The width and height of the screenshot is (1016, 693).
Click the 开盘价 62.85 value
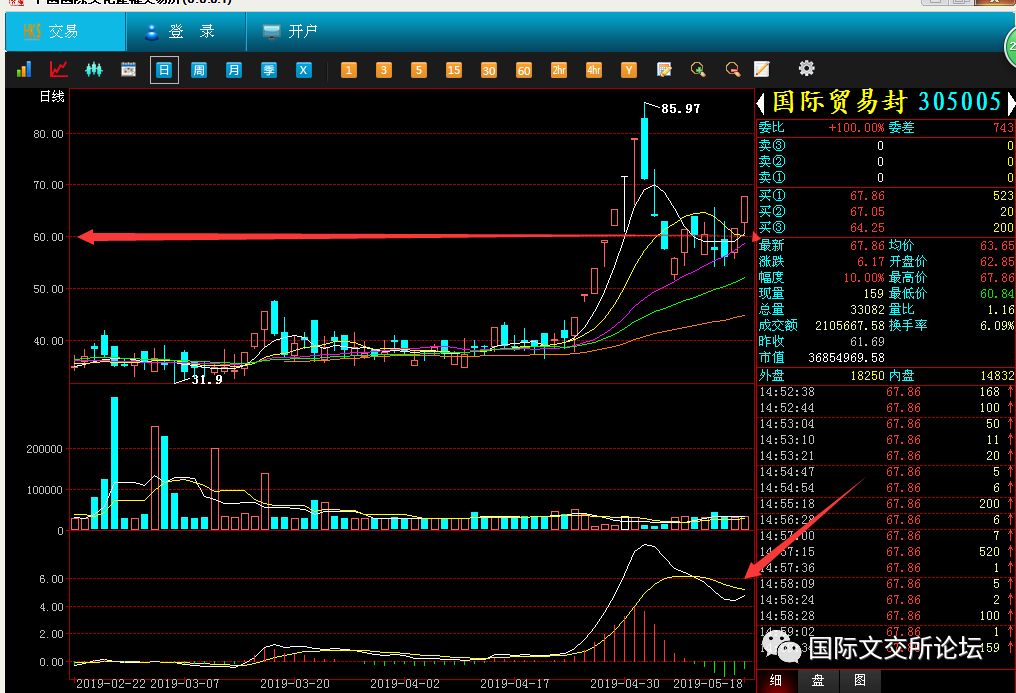coord(997,262)
